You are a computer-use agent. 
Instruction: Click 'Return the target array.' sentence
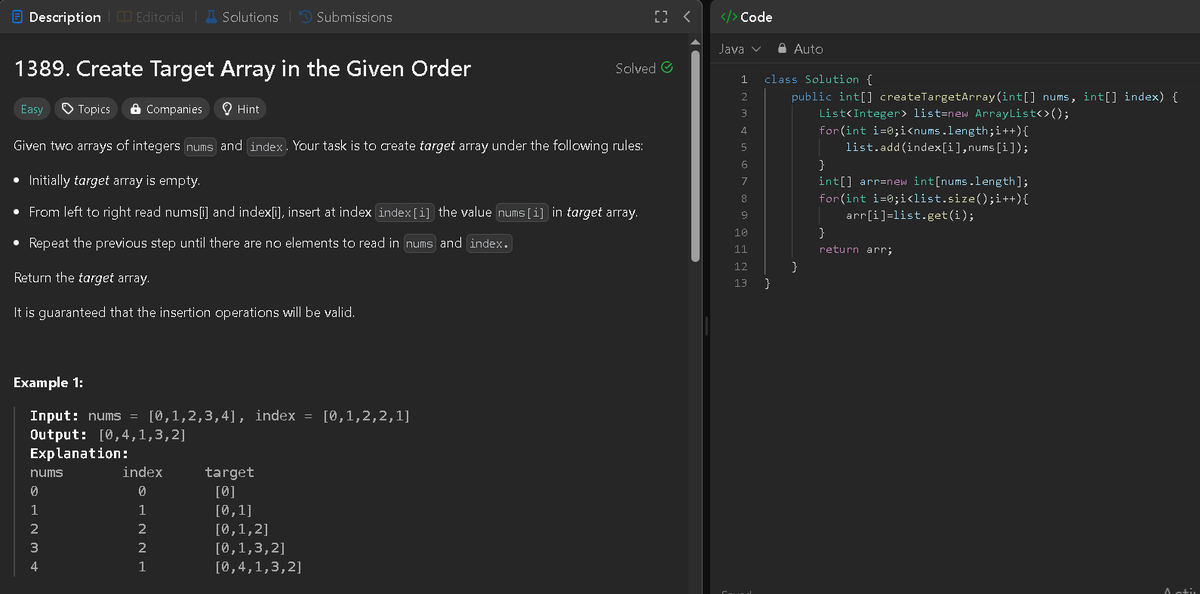pos(82,277)
